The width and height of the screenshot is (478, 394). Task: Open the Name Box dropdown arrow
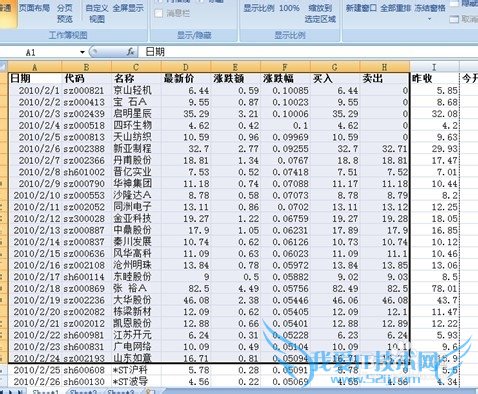point(82,52)
